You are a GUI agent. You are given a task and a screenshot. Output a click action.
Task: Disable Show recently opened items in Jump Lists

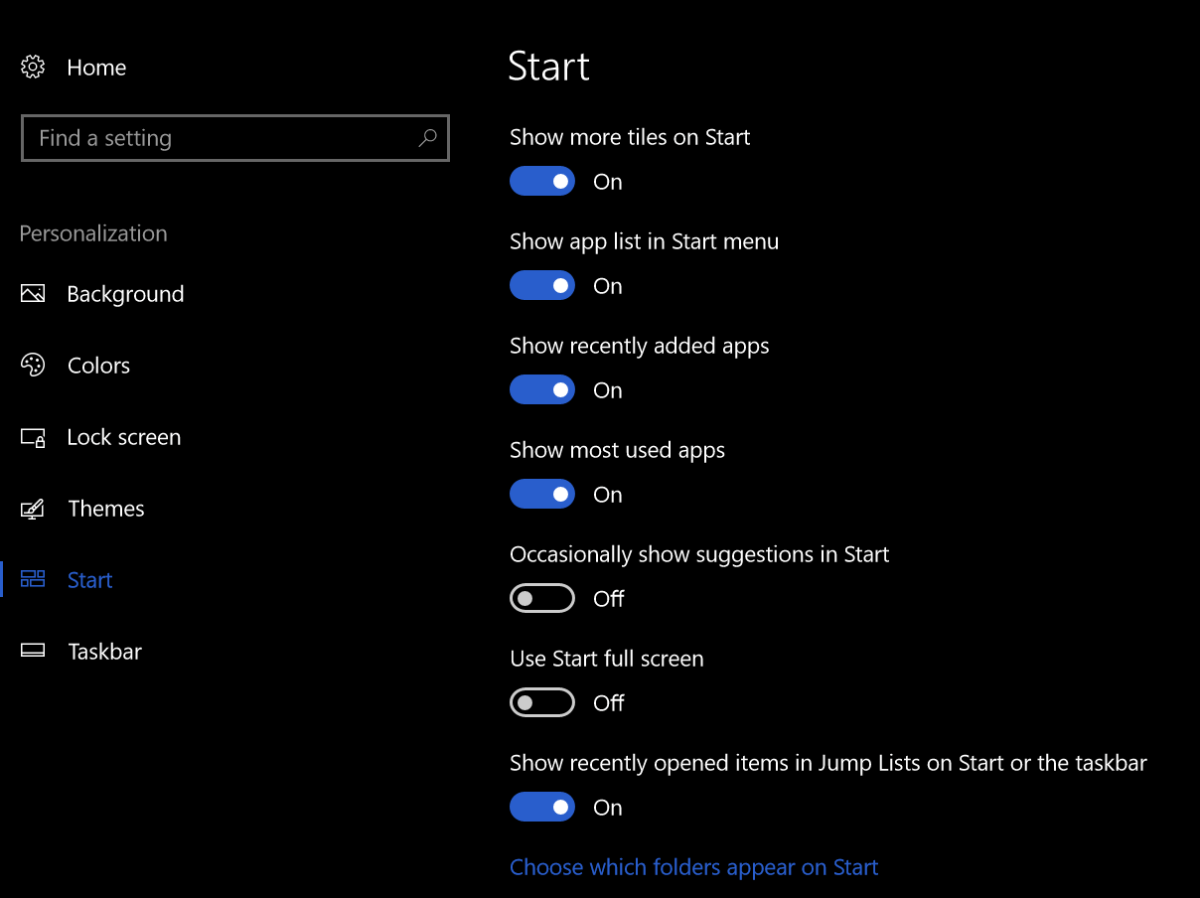542,806
